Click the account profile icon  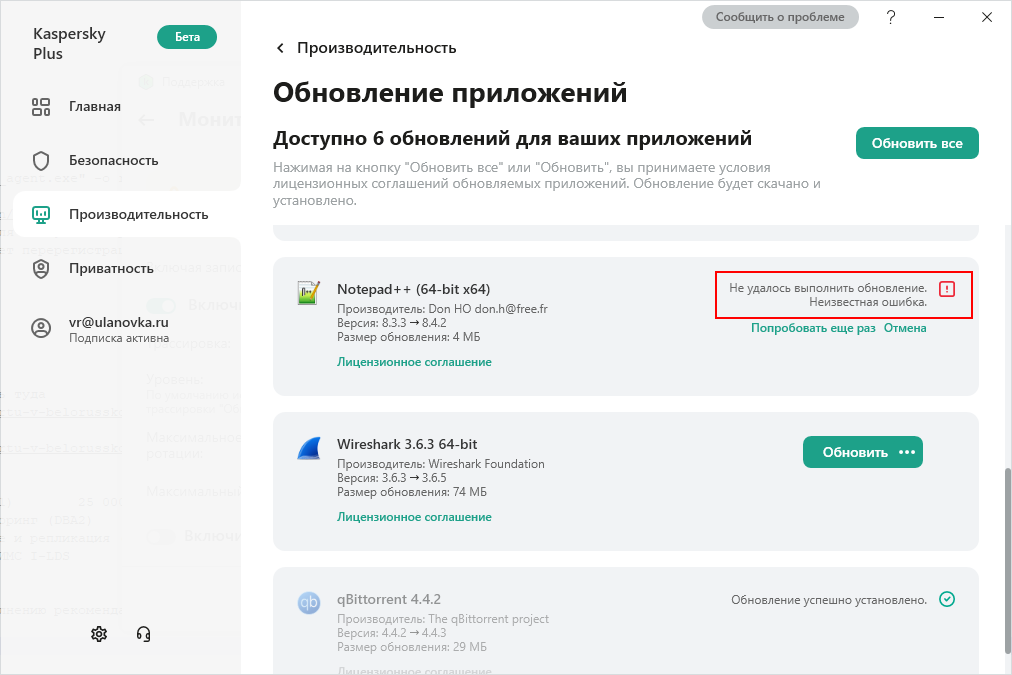(41, 328)
